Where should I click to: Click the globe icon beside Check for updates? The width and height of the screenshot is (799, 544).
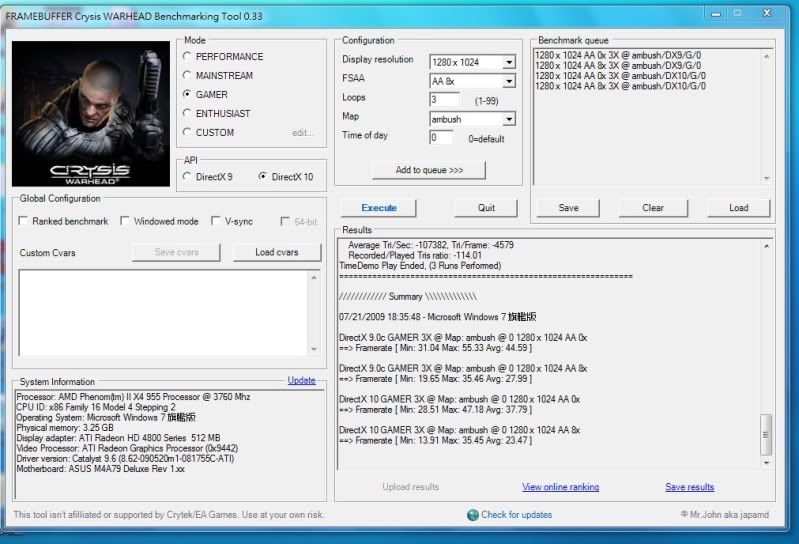click(x=472, y=515)
